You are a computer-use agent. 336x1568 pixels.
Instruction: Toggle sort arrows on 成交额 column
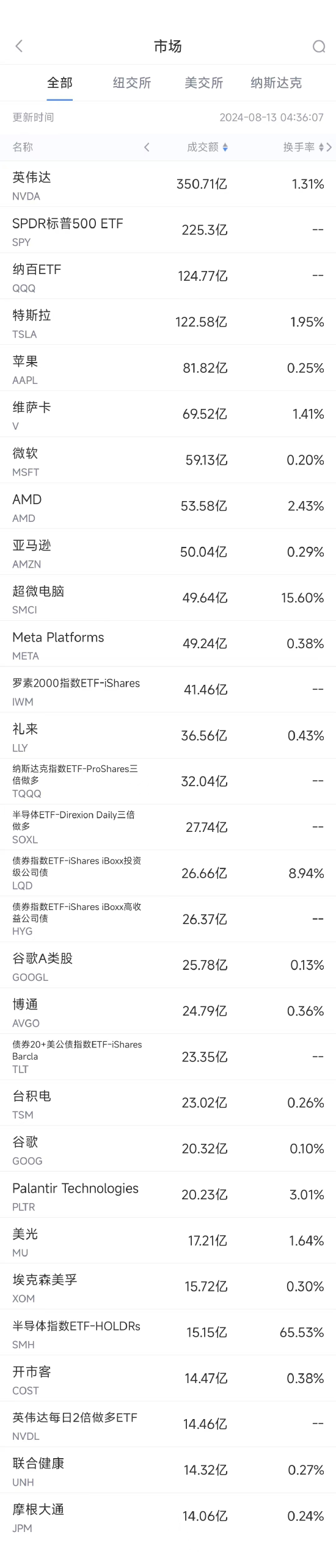pos(225,147)
